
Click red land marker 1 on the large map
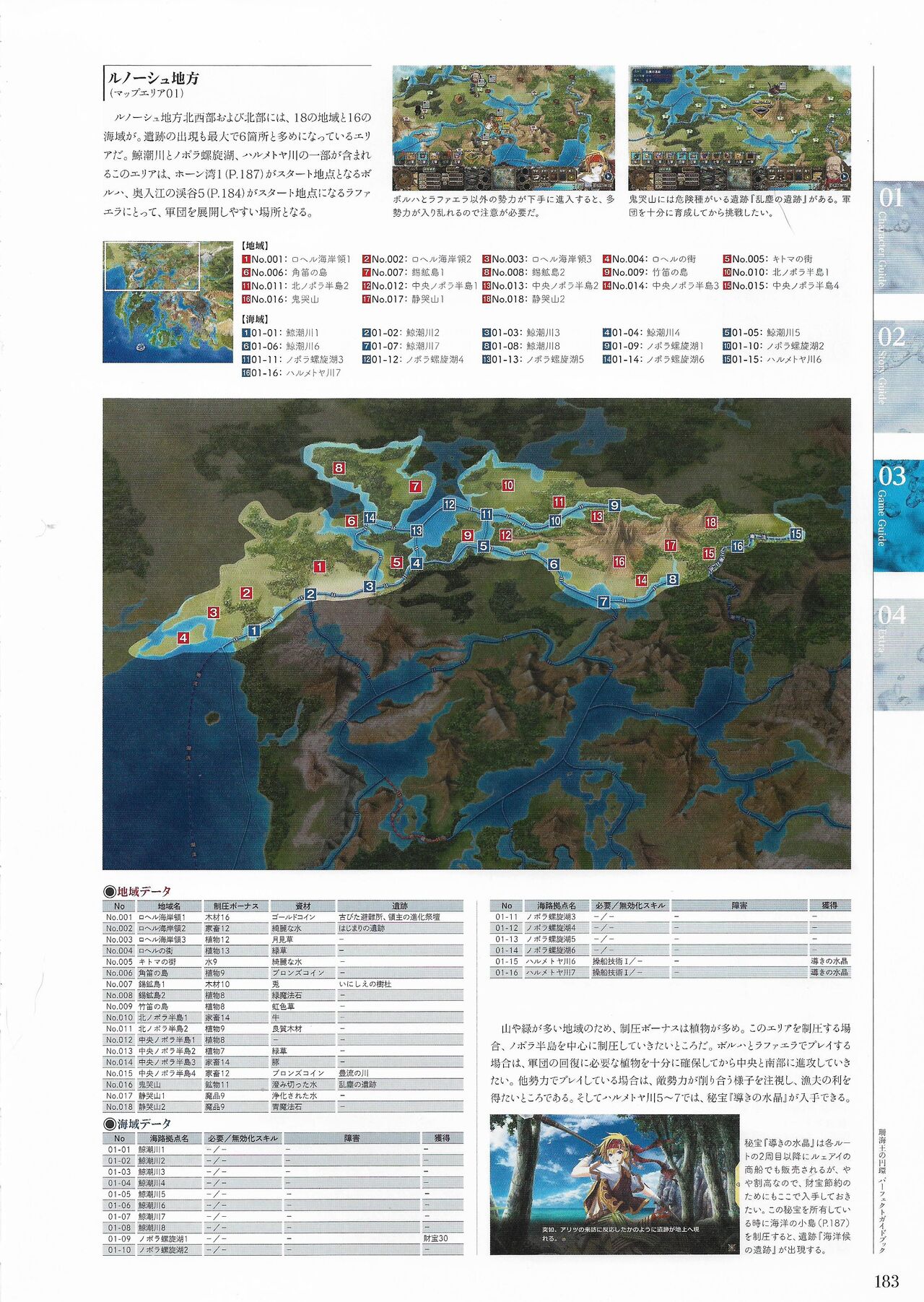pos(319,567)
